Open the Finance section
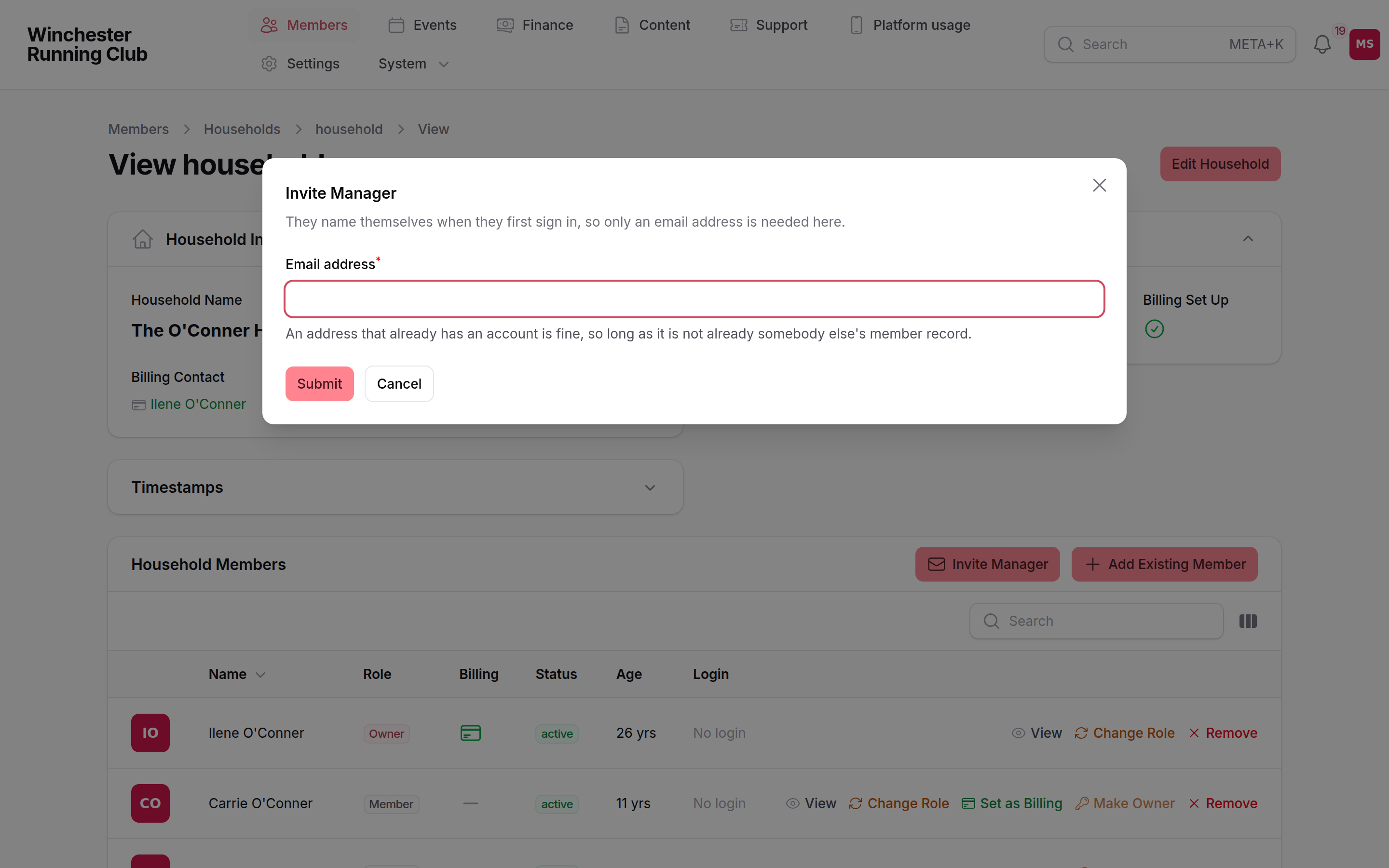The image size is (1389, 868). (x=535, y=25)
